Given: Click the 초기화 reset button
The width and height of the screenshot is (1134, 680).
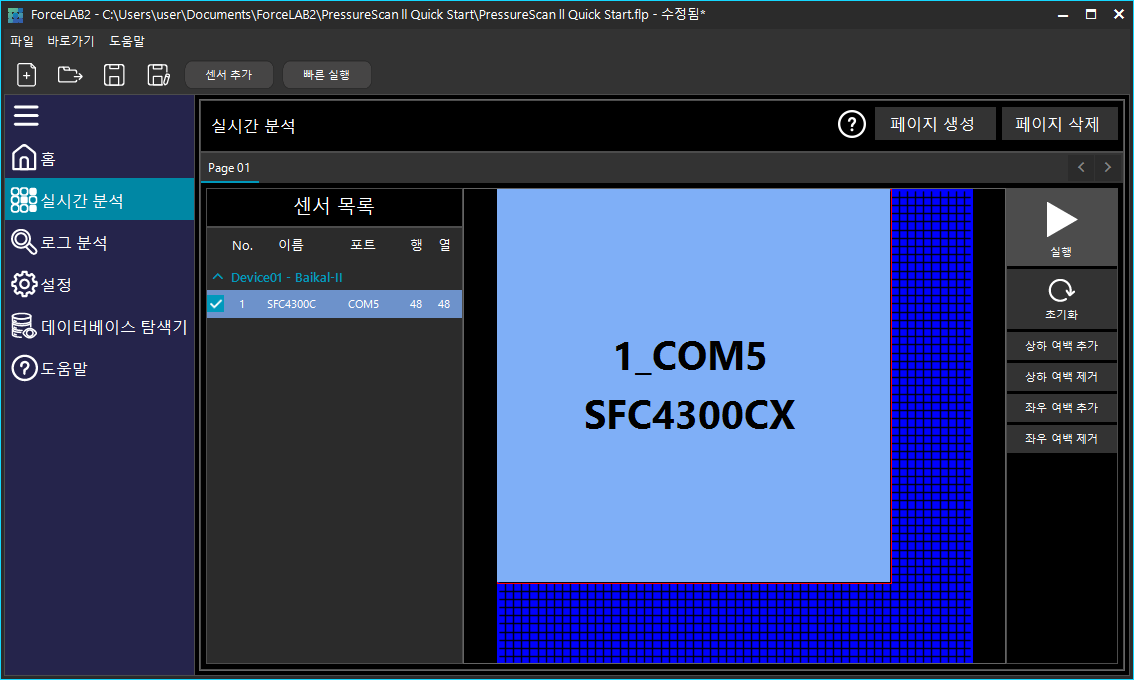Looking at the screenshot, I should pyautogui.click(x=1061, y=299).
